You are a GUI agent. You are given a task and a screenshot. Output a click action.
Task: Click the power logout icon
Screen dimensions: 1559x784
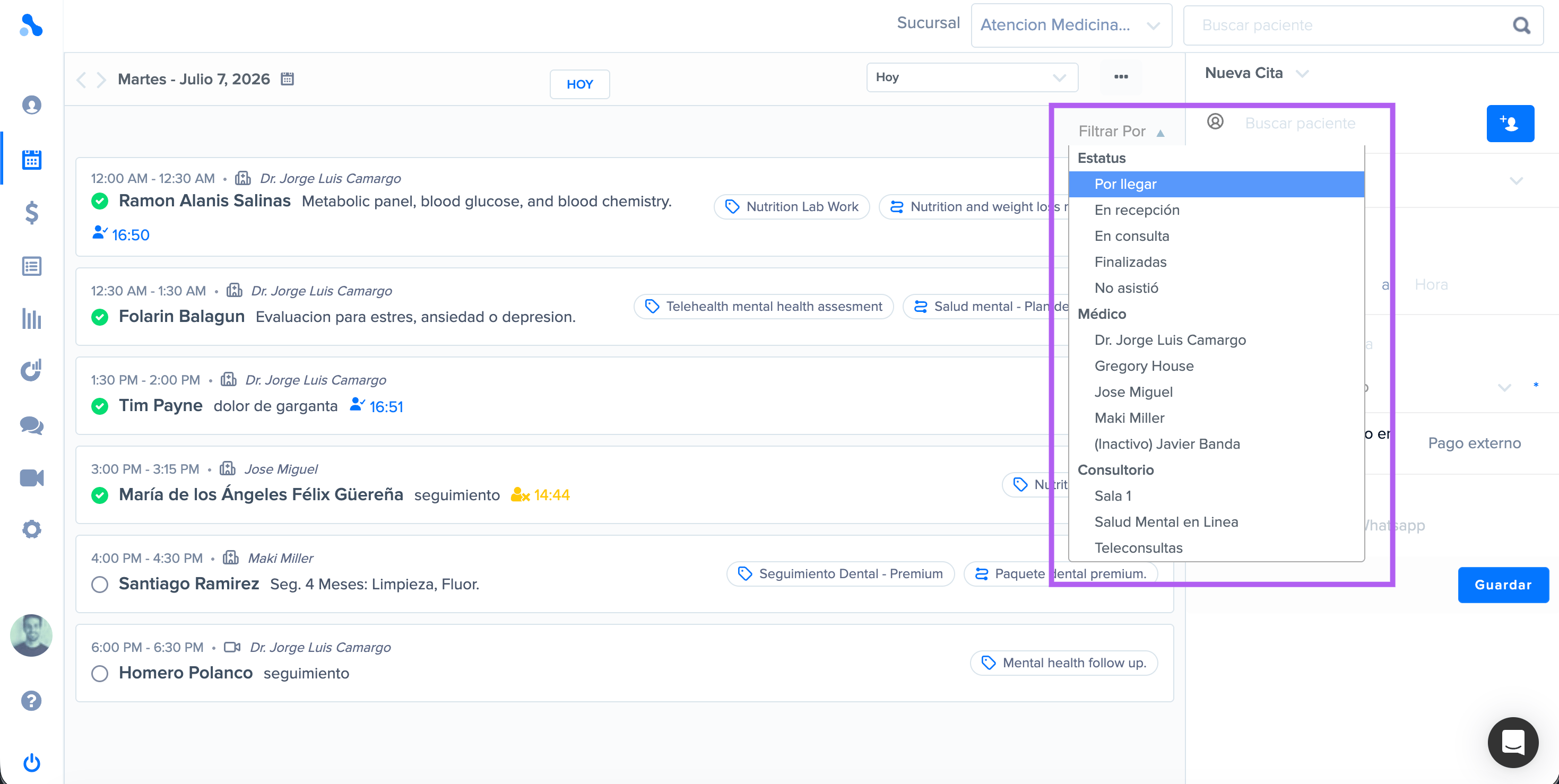(31, 763)
